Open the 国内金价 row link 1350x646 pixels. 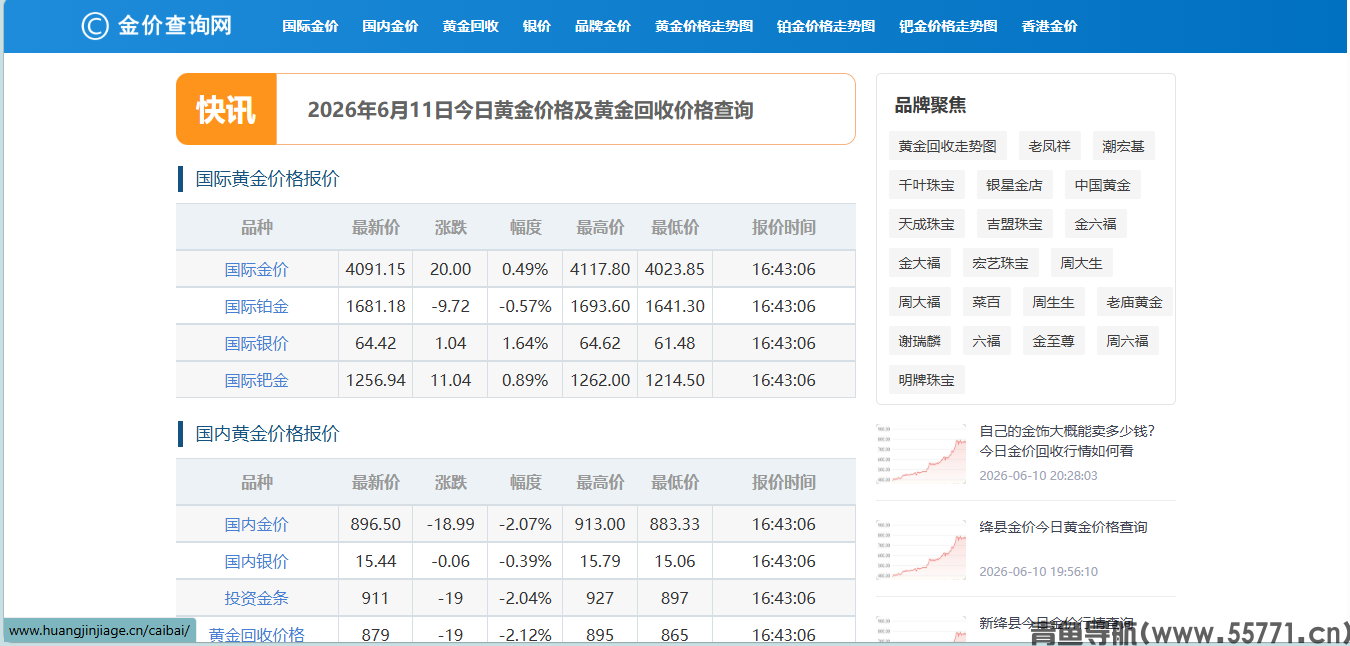[257, 524]
